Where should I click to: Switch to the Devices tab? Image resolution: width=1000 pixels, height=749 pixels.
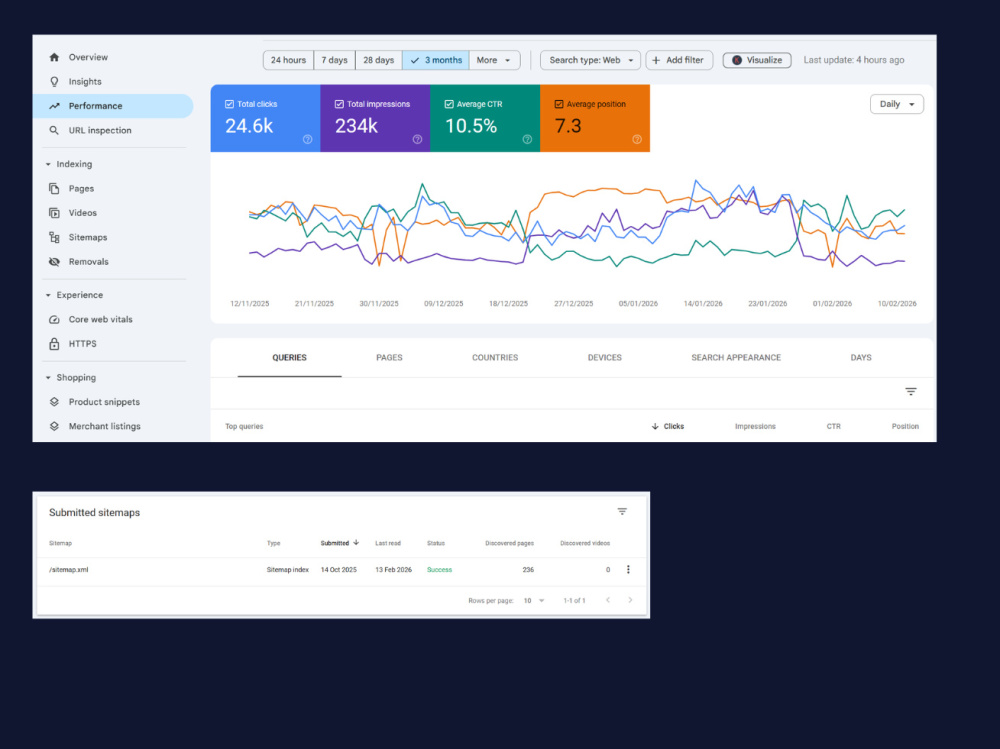point(605,358)
